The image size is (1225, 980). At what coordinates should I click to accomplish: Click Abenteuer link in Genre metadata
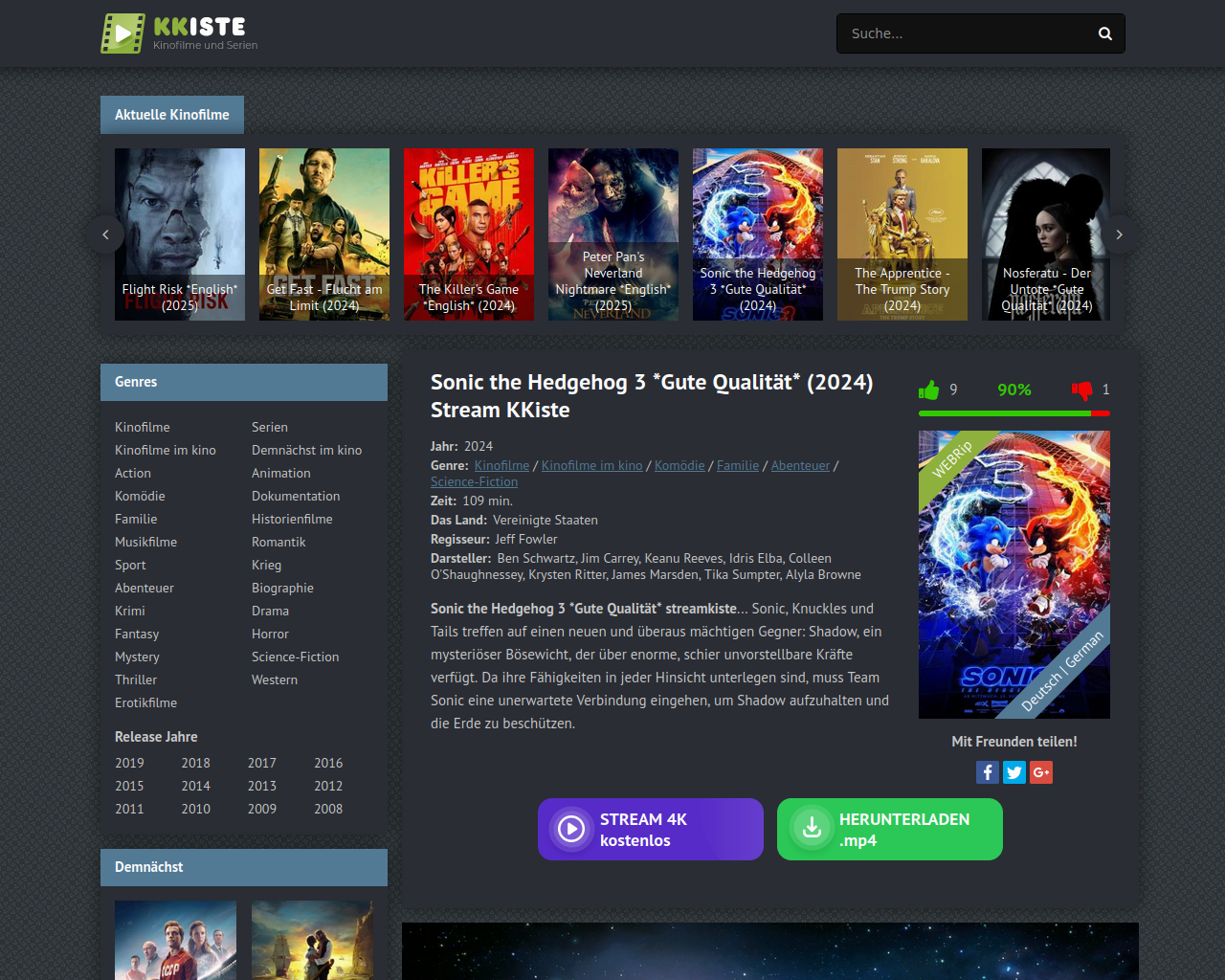pyautogui.click(x=800, y=465)
